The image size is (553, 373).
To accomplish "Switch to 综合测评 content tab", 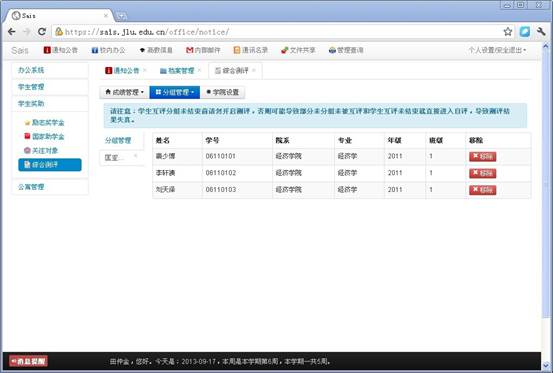I will click(x=232, y=71).
